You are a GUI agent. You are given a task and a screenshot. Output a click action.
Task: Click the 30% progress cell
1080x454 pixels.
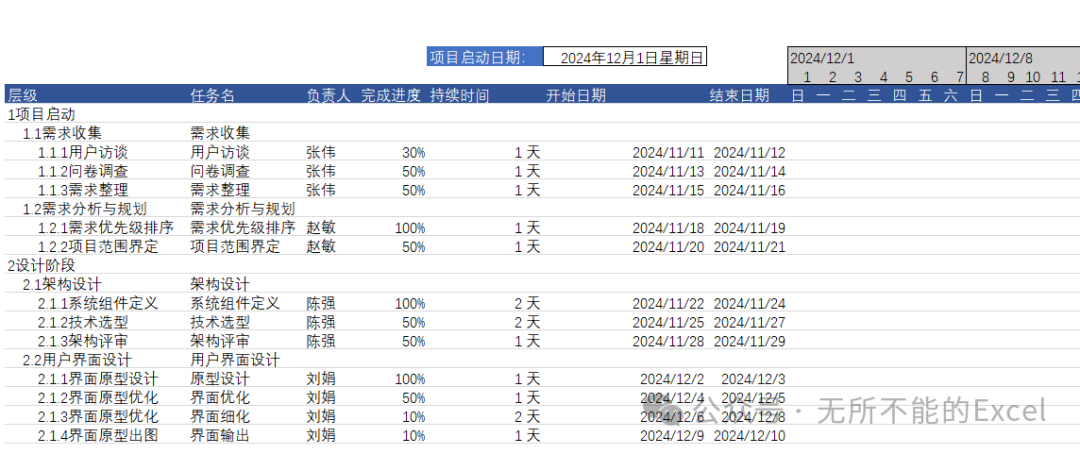click(413, 152)
